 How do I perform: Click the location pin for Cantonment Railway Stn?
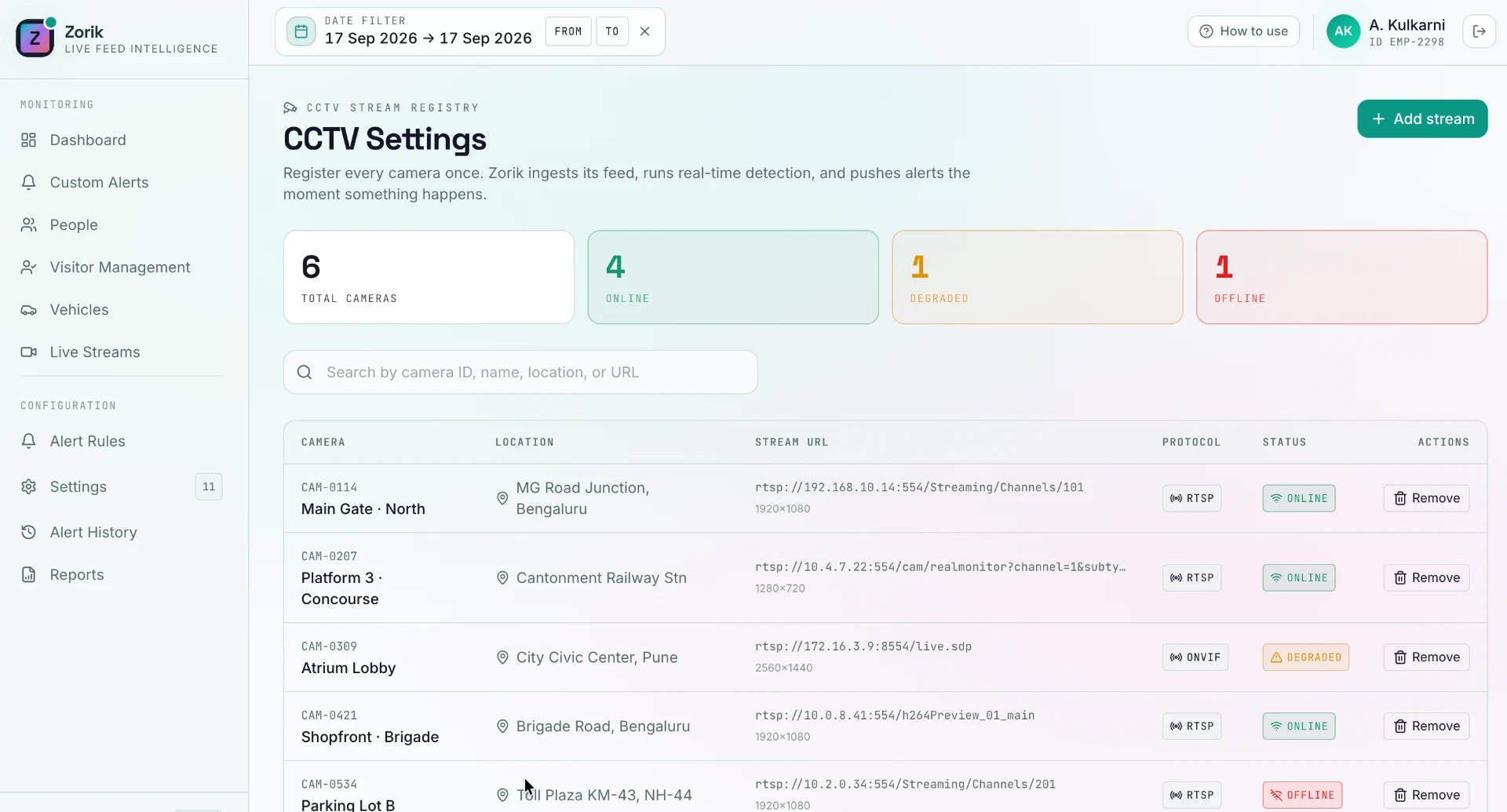point(502,577)
